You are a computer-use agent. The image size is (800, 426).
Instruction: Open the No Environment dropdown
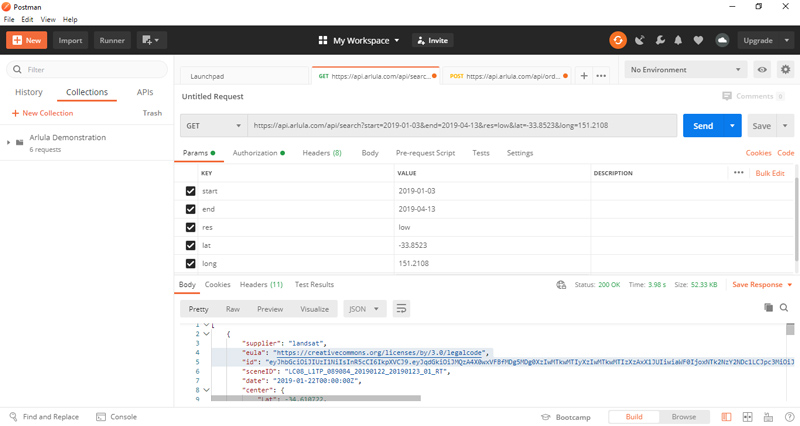coord(686,69)
